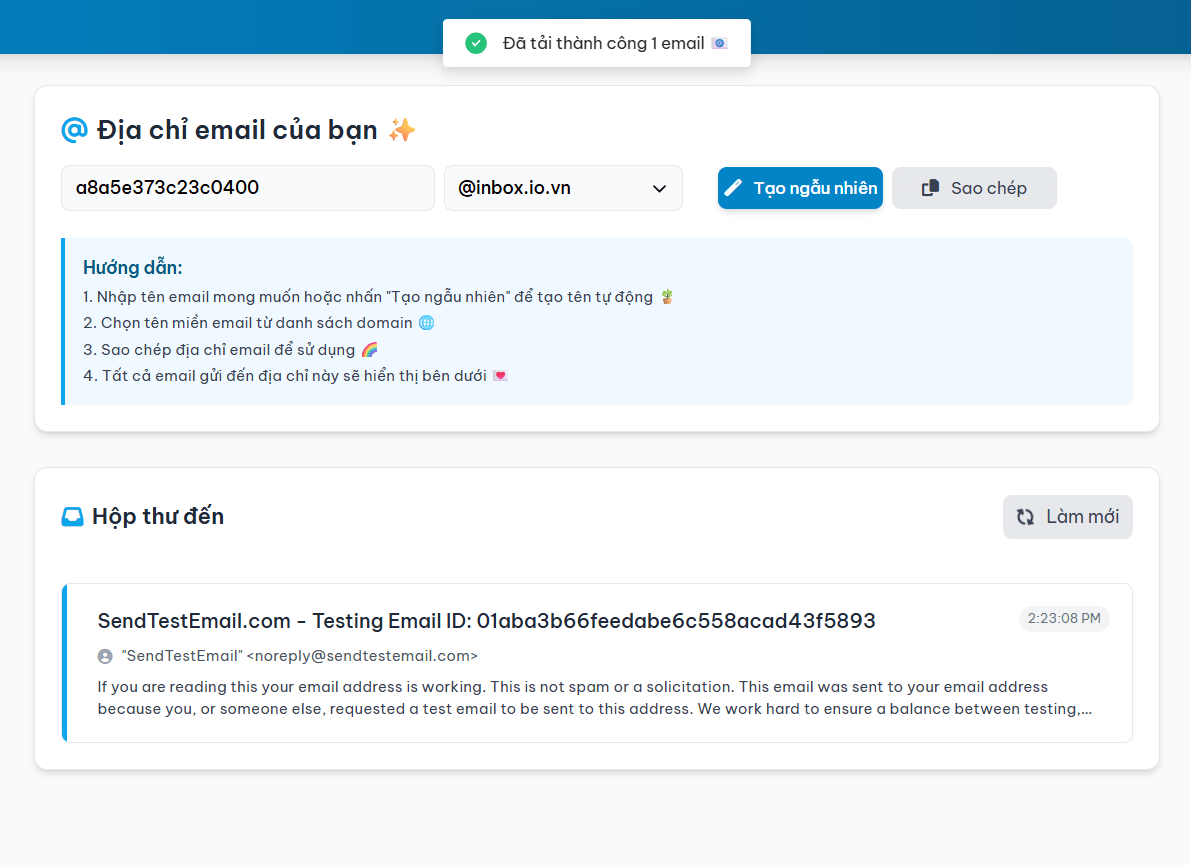The image size is (1191, 865).
Task: Click the @ icon beside the email heading
Action: point(75,129)
